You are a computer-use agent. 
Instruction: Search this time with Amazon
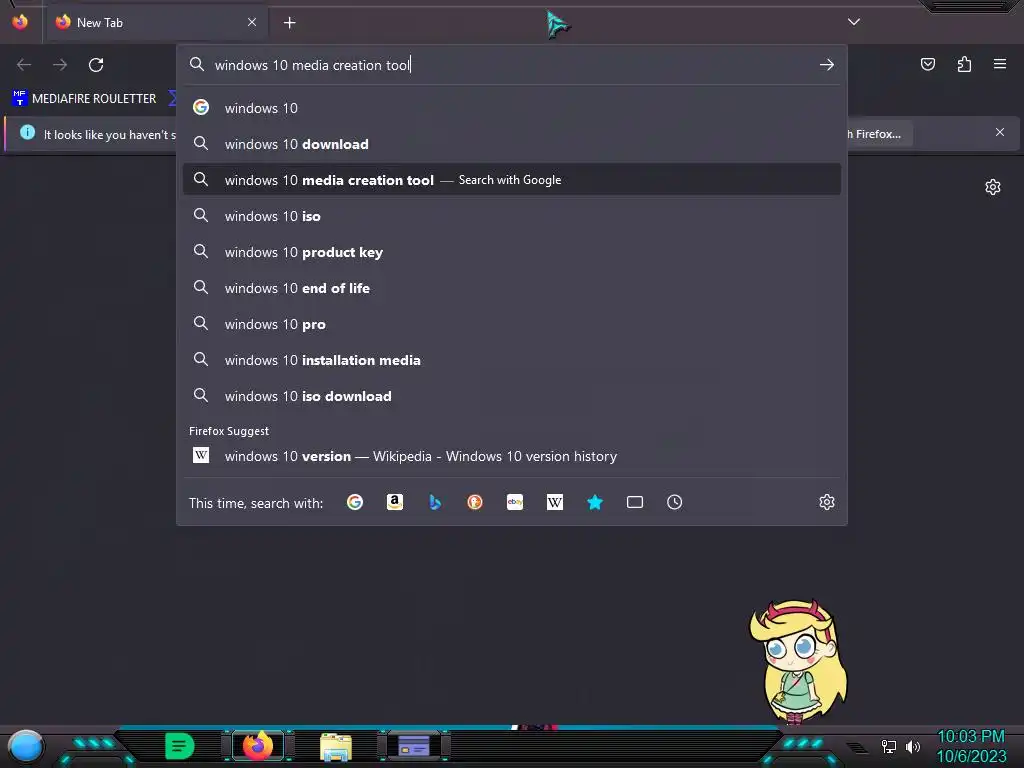pos(394,502)
